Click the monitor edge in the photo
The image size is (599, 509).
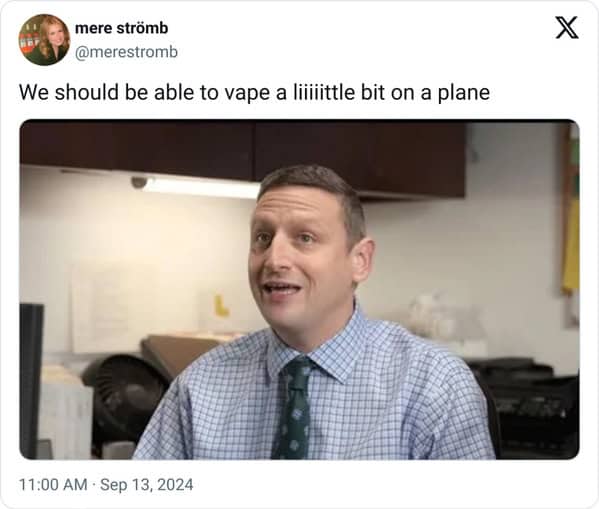click(x=31, y=381)
